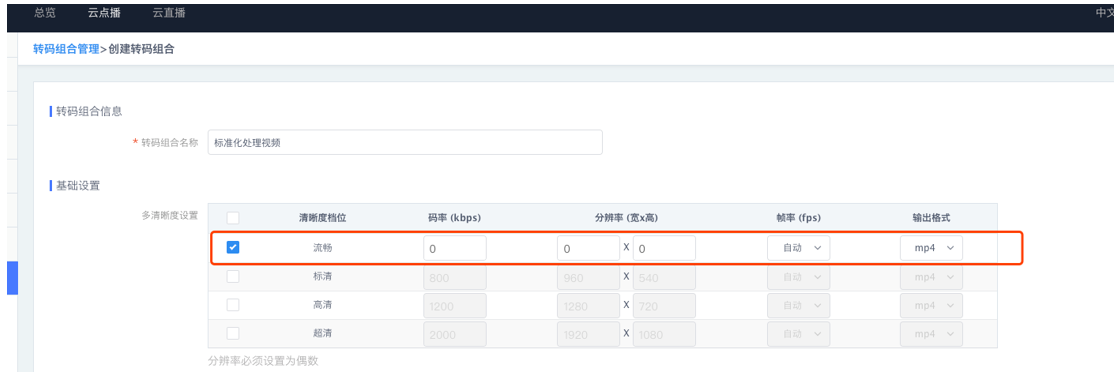Click the 清晰度档位 column header

(322, 218)
